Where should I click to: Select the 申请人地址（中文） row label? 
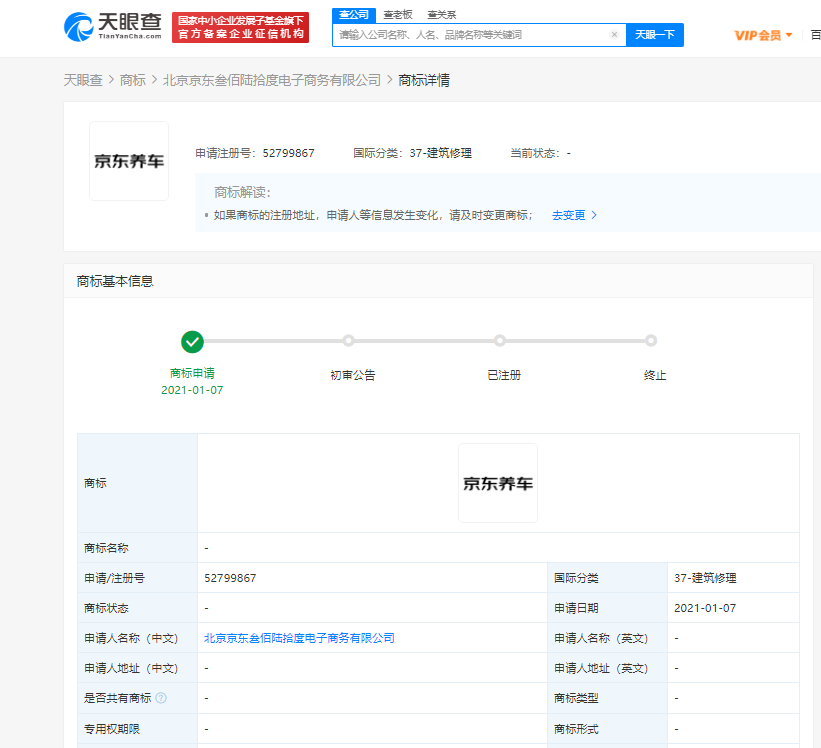pos(131,668)
